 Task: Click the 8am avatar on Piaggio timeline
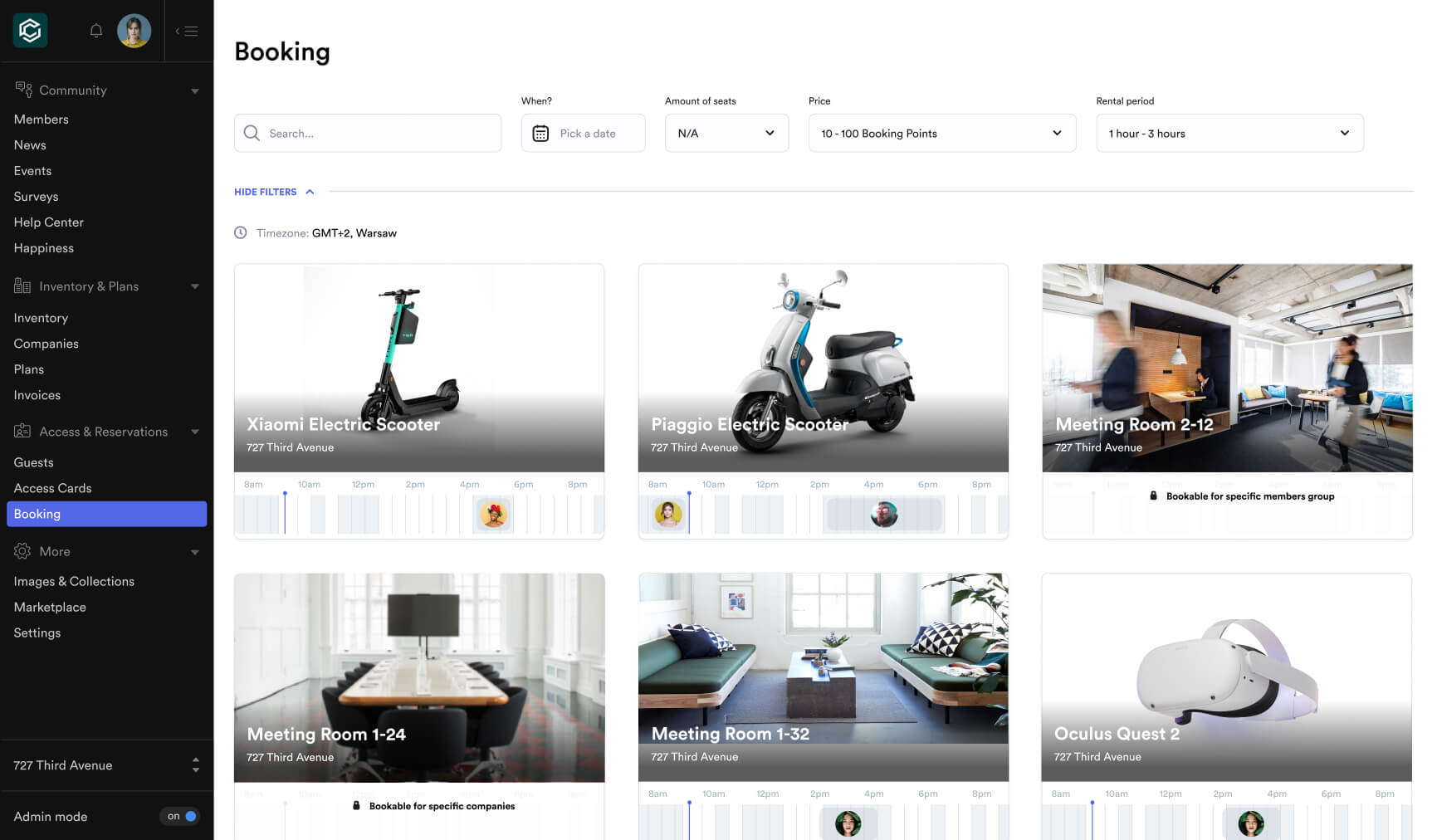point(668,514)
